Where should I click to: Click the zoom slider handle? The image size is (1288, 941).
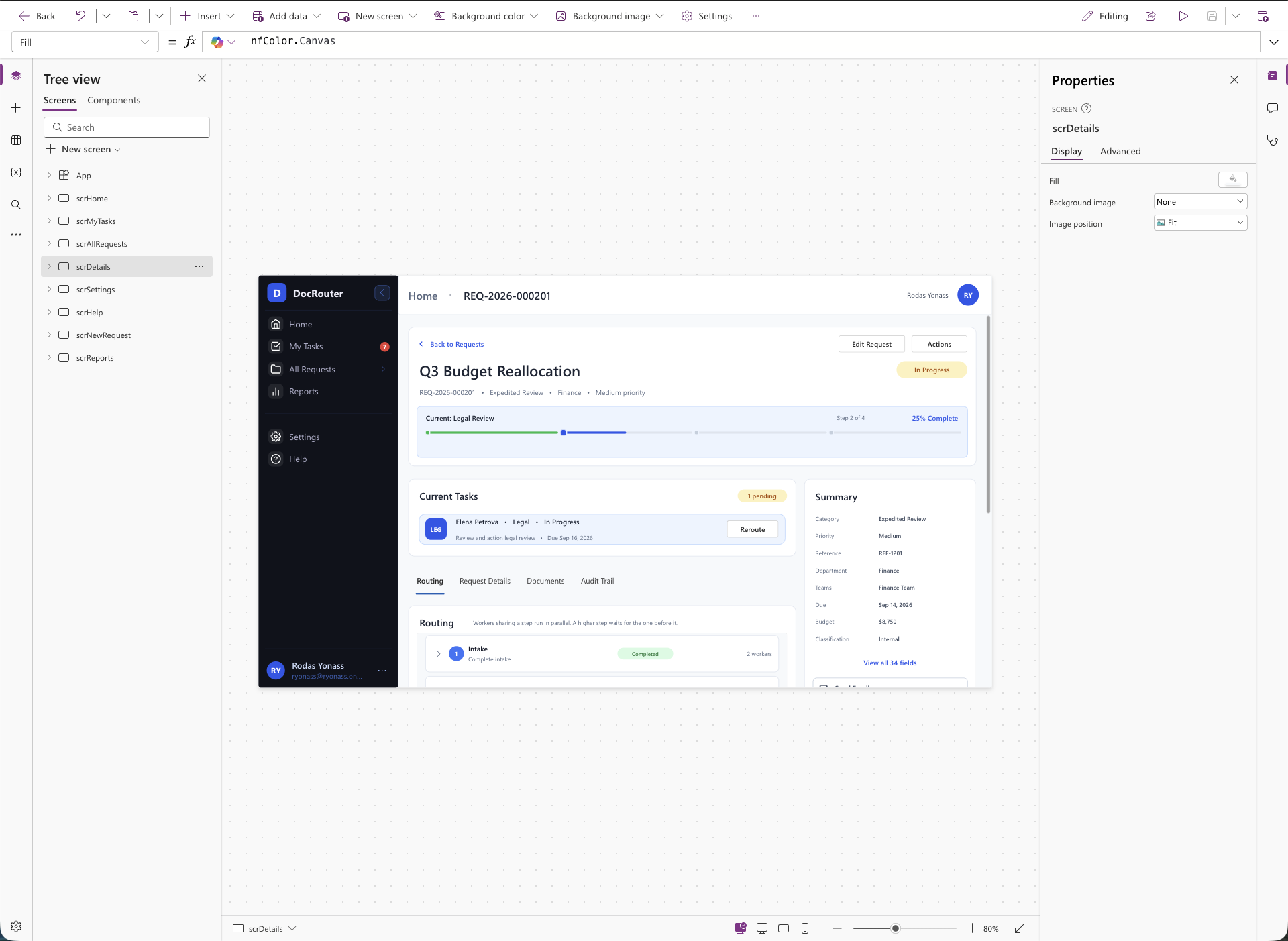(896, 928)
